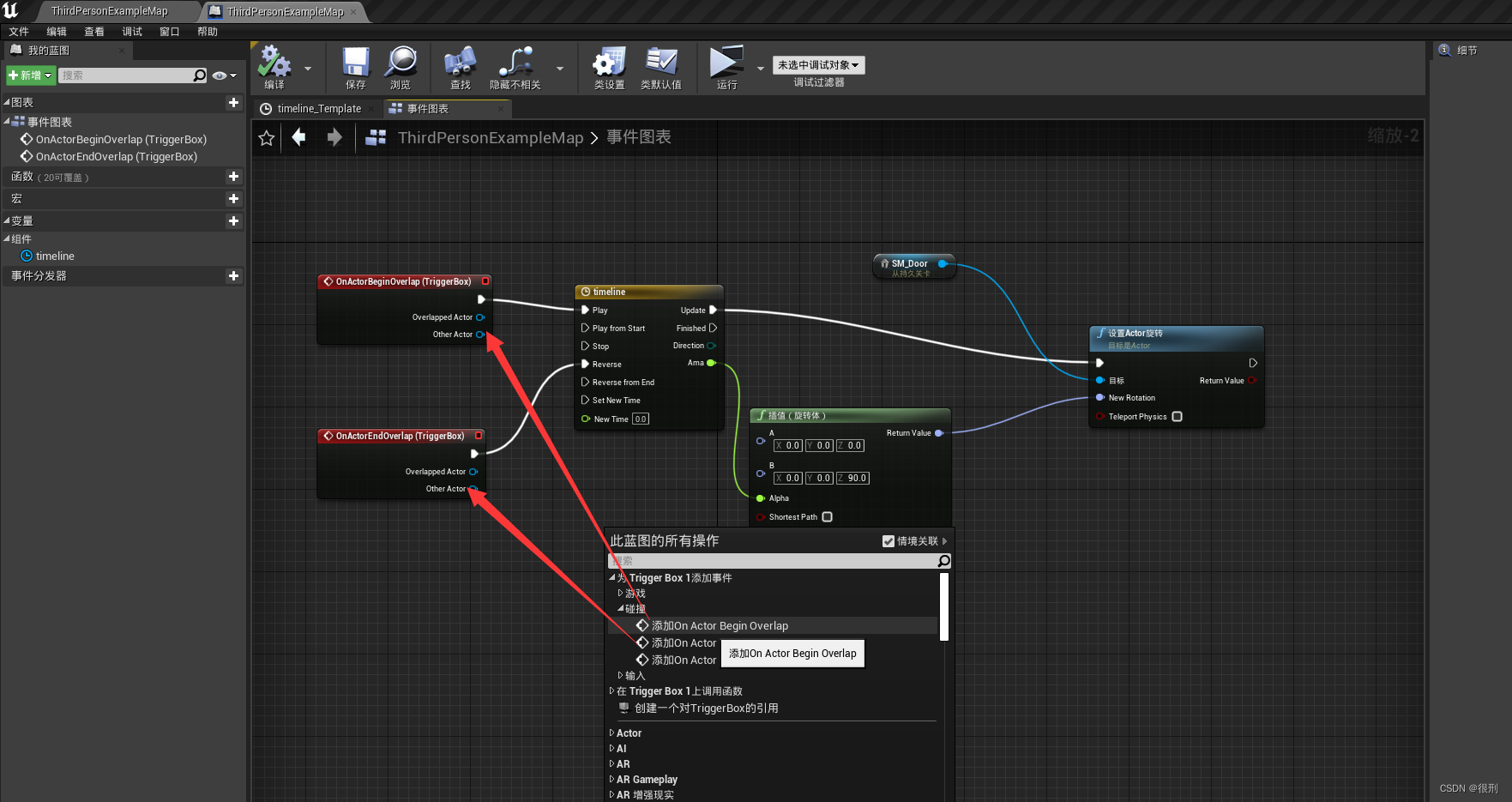The height and width of the screenshot is (802, 1512).
Task: Add a new function with plus icon
Action: [x=233, y=176]
